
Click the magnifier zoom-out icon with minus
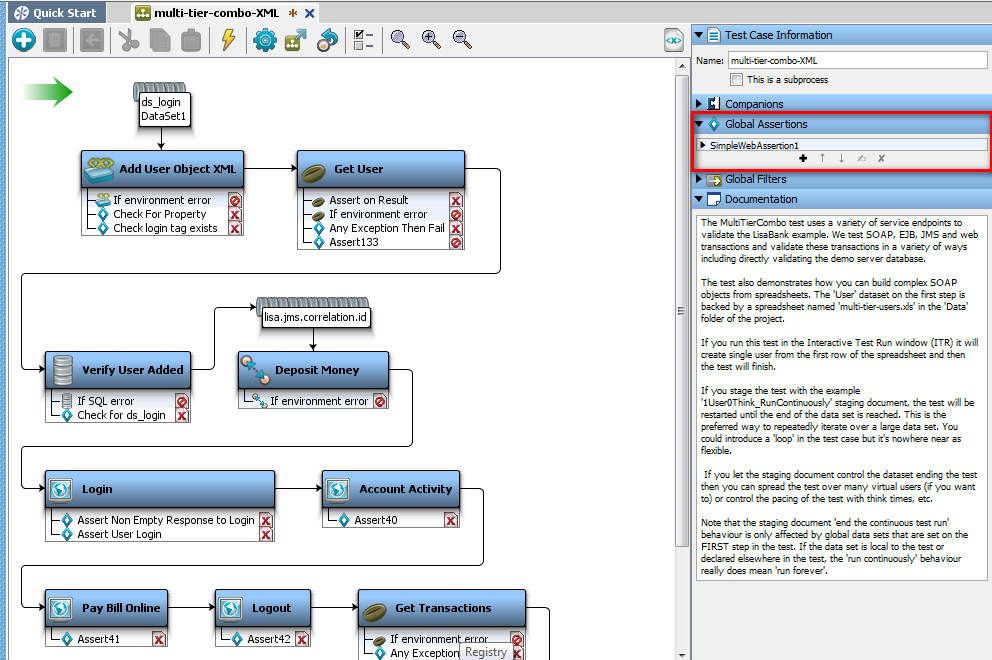pos(462,40)
